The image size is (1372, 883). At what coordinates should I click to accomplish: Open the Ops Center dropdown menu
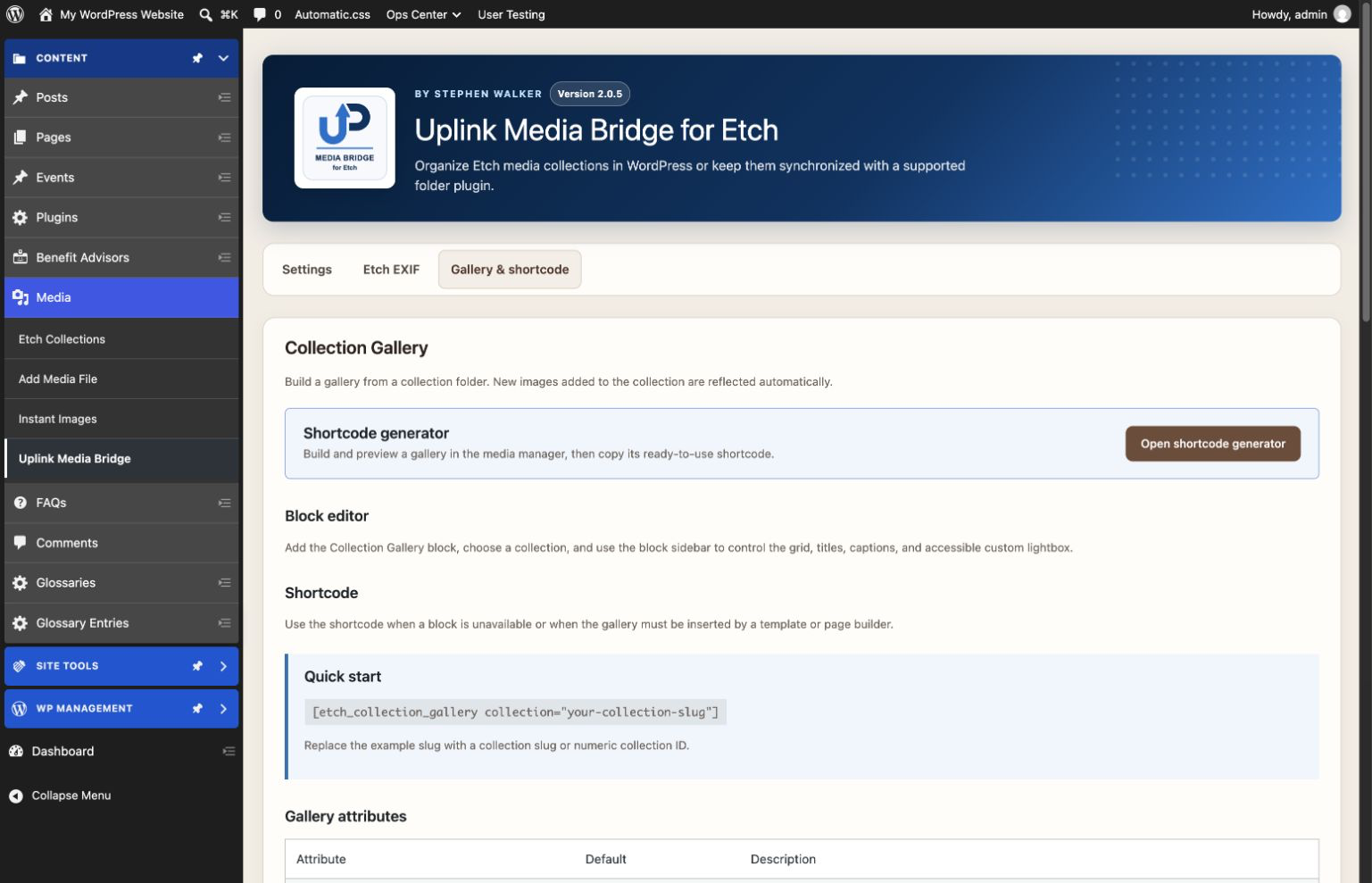[423, 14]
